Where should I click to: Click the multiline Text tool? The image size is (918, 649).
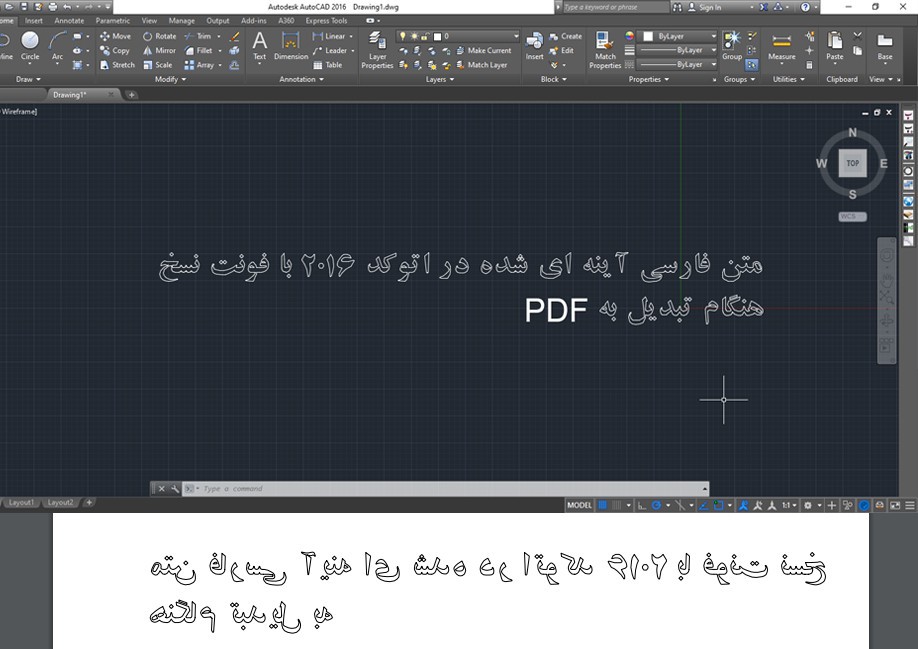click(x=259, y=46)
